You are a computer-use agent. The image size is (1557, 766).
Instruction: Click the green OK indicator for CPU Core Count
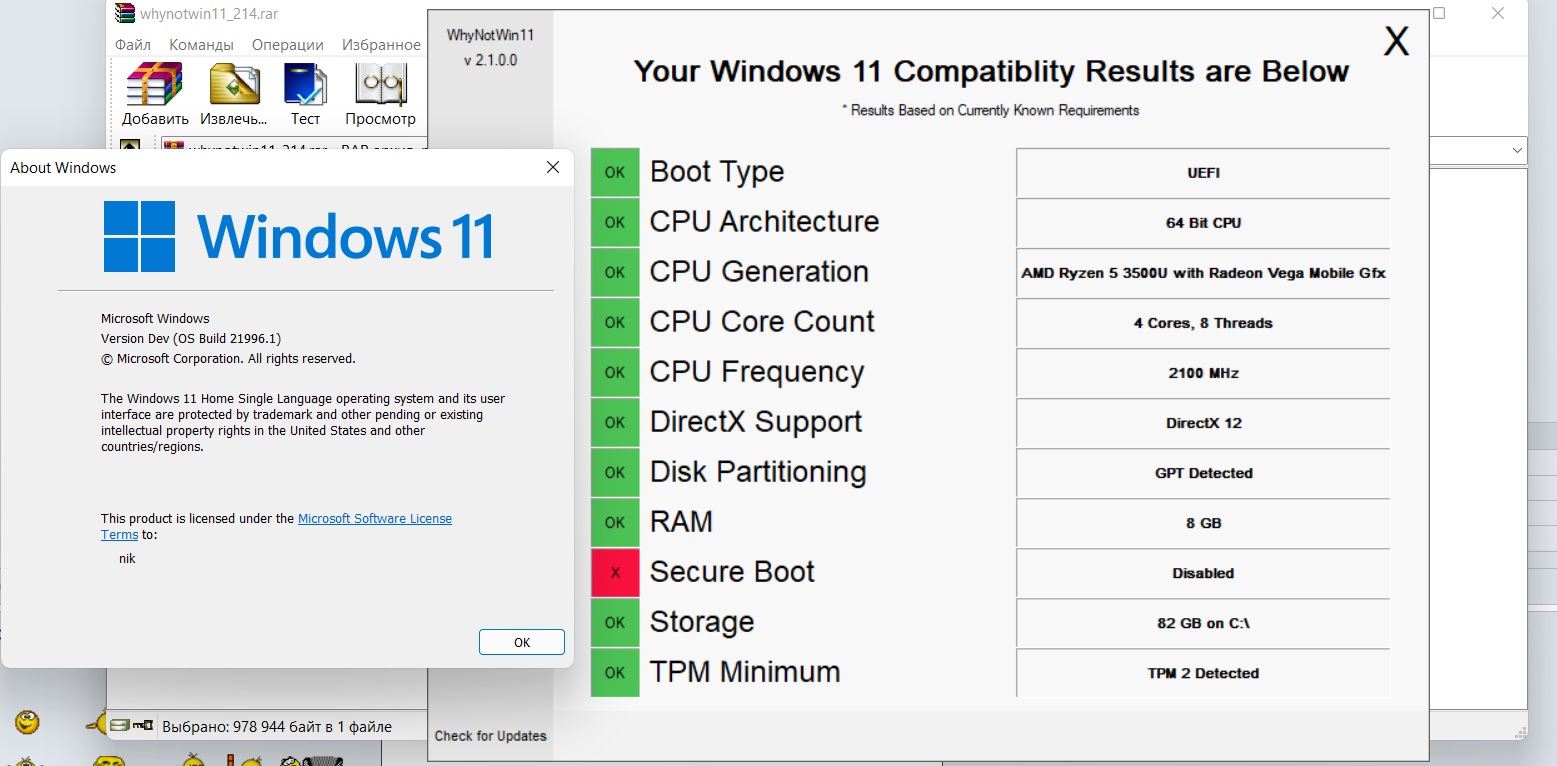click(x=615, y=323)
